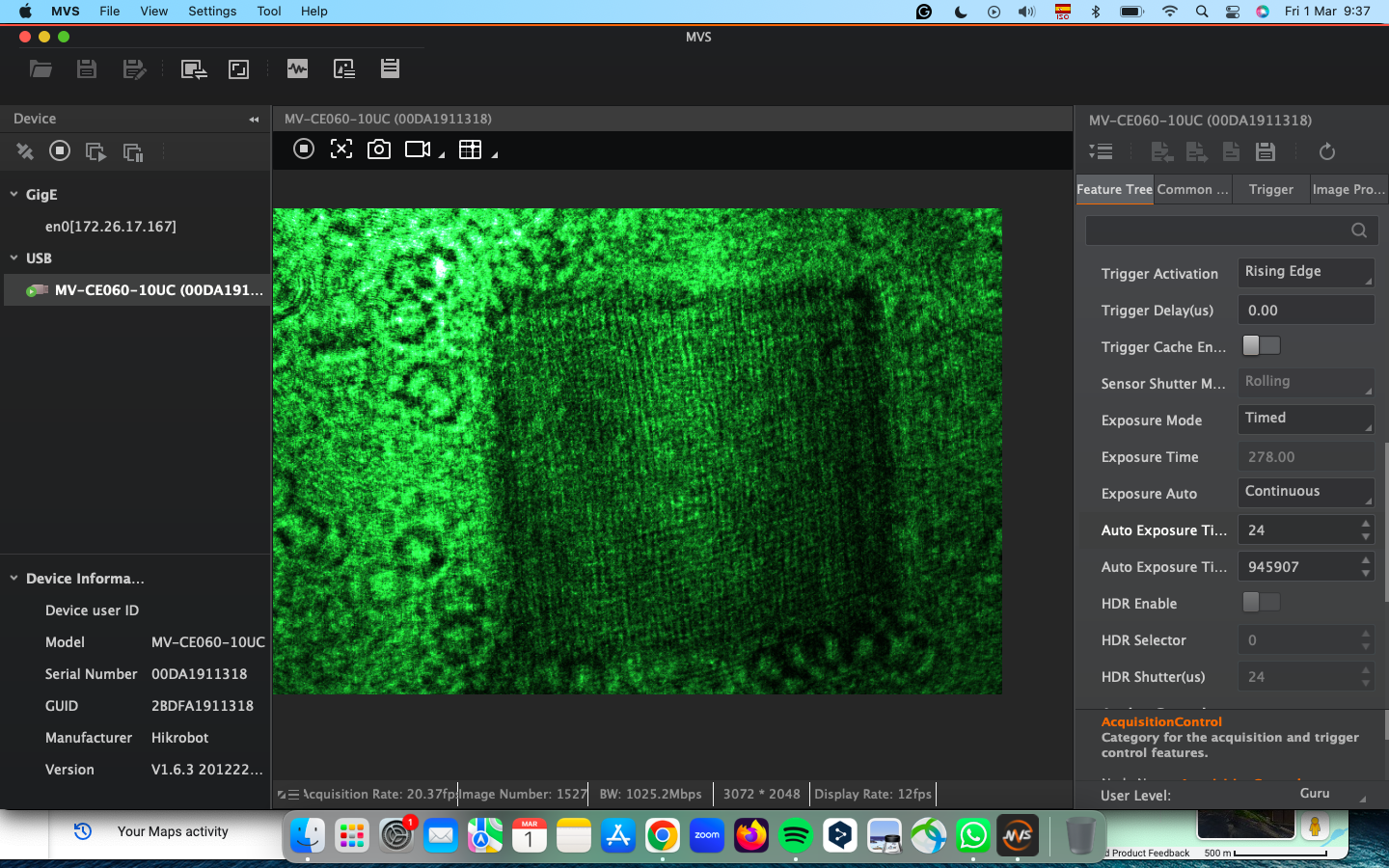Increase the Auto Exposure Time lower limit stepper
This screenshot has width=1389, height=868.
pos(1366,524)
